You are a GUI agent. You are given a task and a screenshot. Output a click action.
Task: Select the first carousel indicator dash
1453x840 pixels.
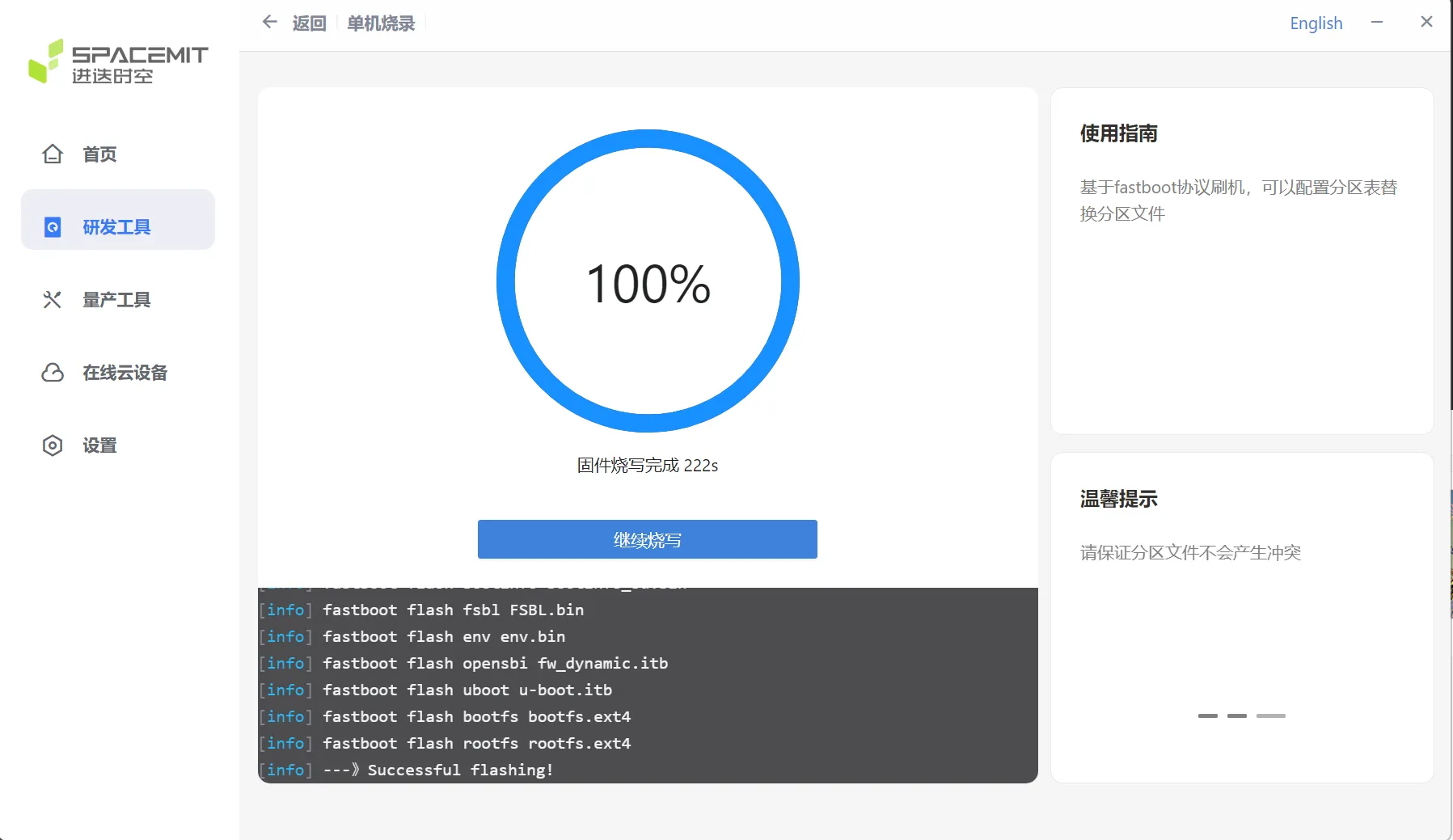pos(1208,715)
